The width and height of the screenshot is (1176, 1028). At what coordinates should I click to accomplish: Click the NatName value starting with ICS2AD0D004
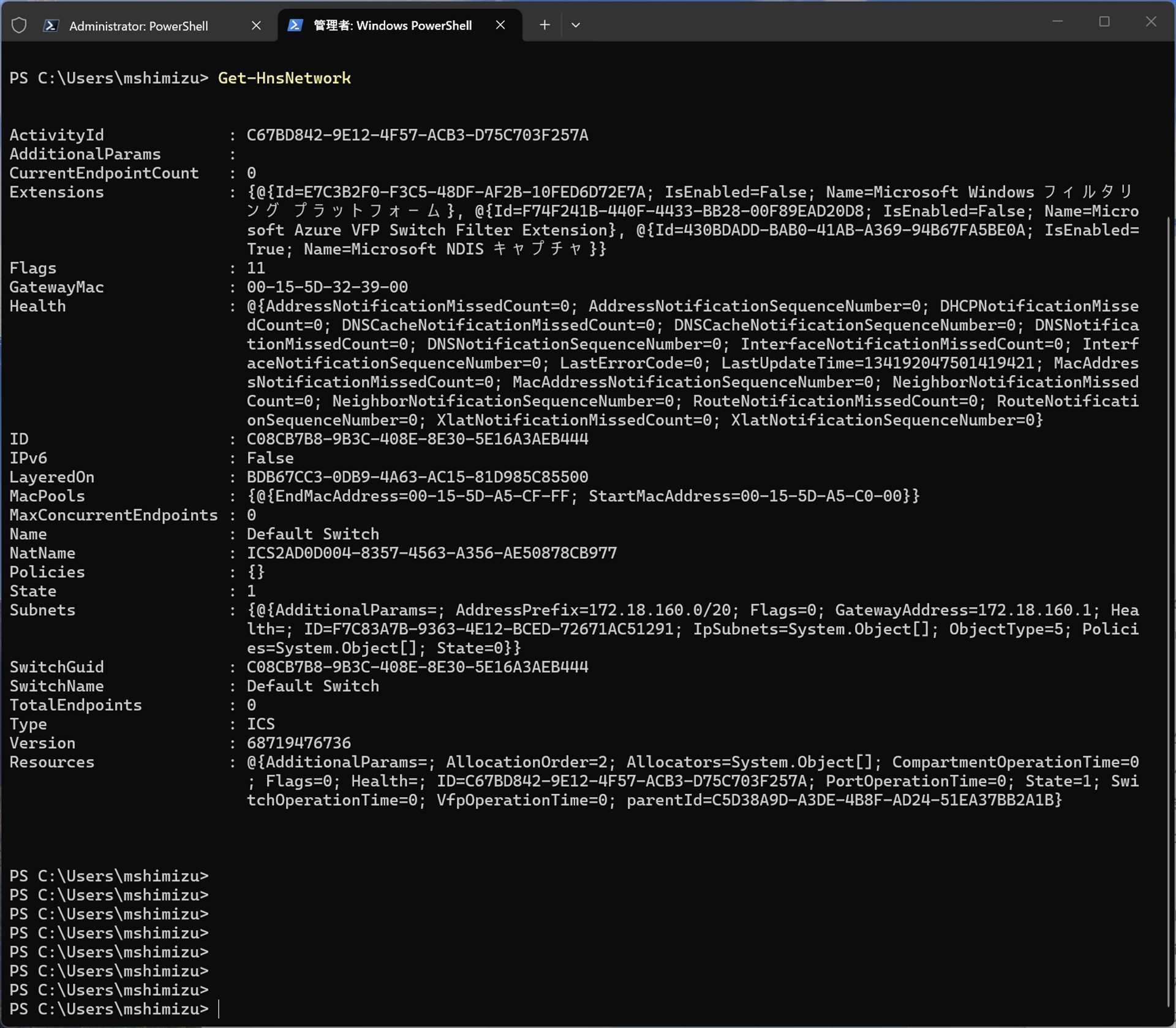click(431, 553)
